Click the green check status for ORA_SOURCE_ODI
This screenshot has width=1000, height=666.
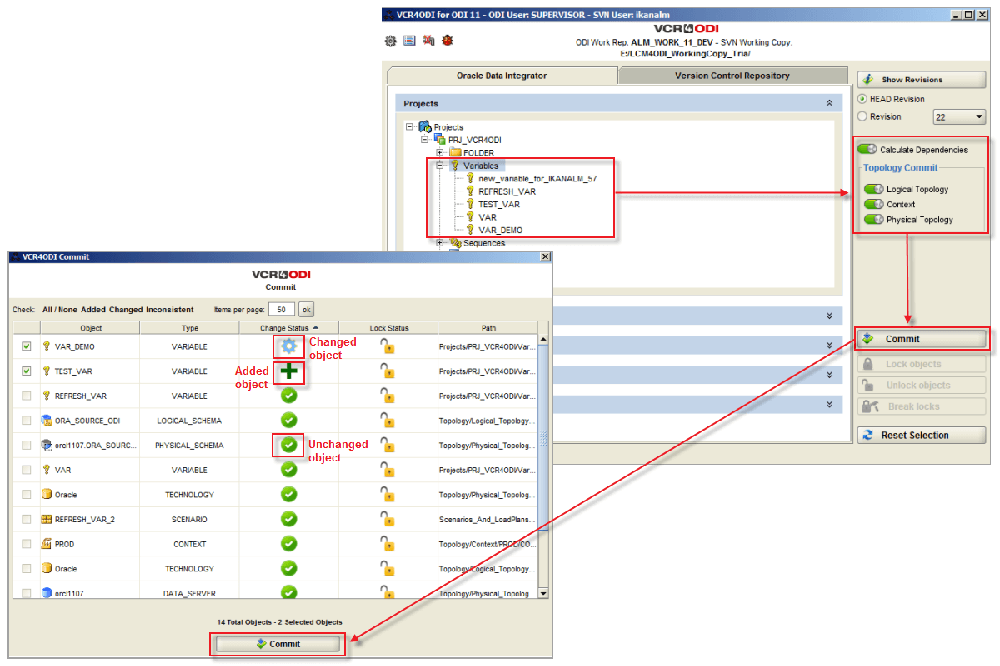pyautogui.click(x=289, y=420)
